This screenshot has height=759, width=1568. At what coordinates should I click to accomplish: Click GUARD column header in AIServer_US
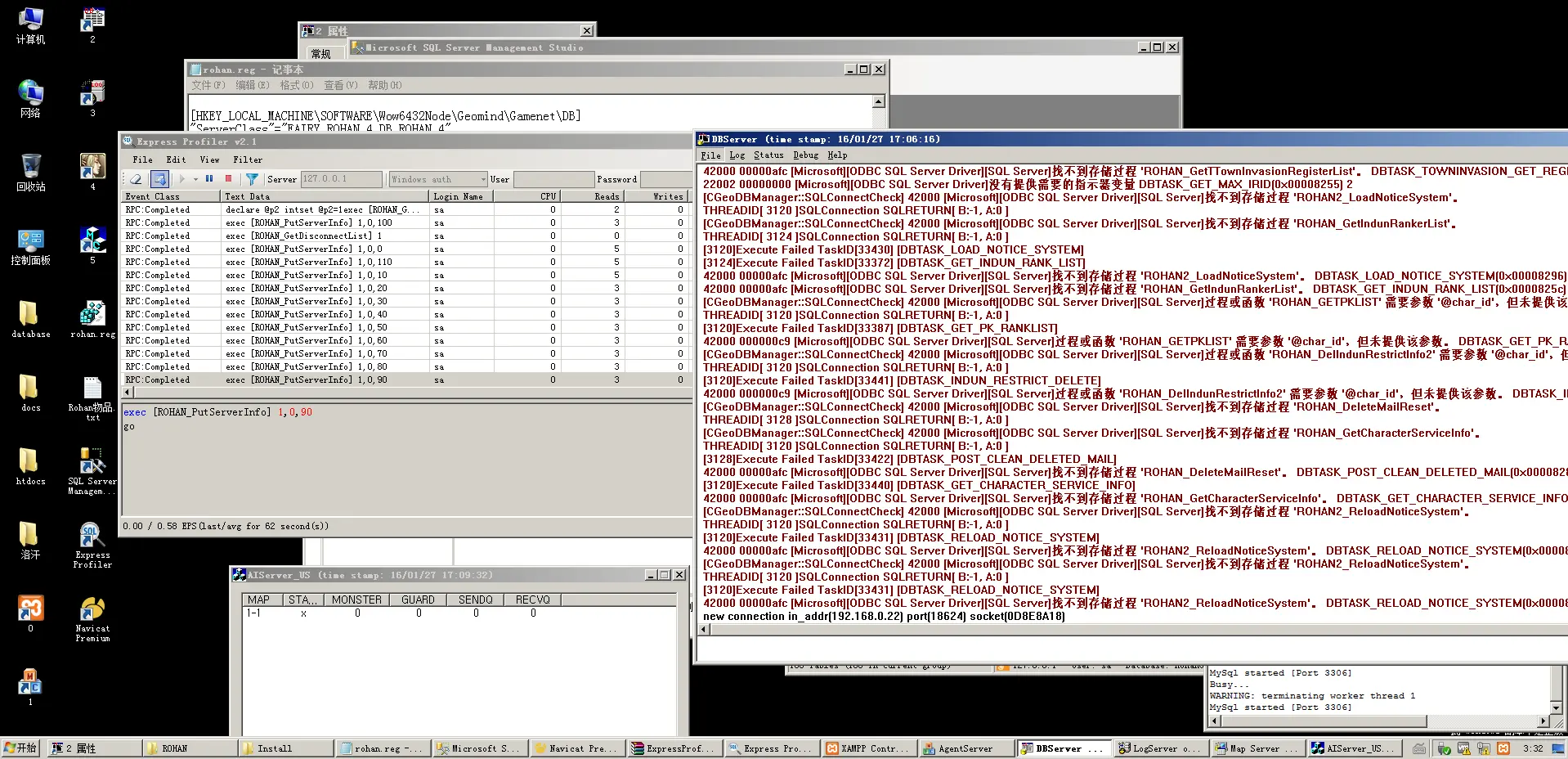click(418, 600)
